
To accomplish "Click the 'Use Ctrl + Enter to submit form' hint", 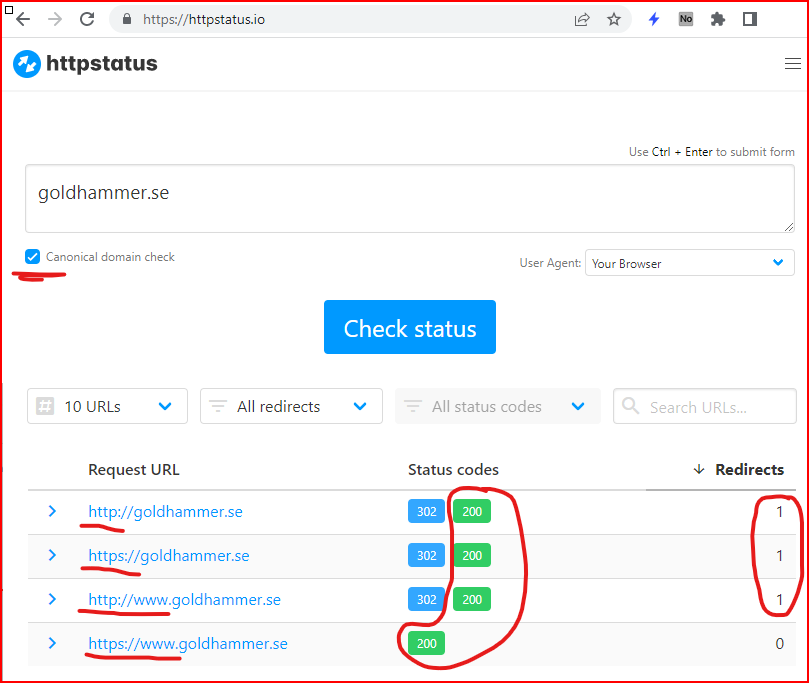I will tap(711, 152).
